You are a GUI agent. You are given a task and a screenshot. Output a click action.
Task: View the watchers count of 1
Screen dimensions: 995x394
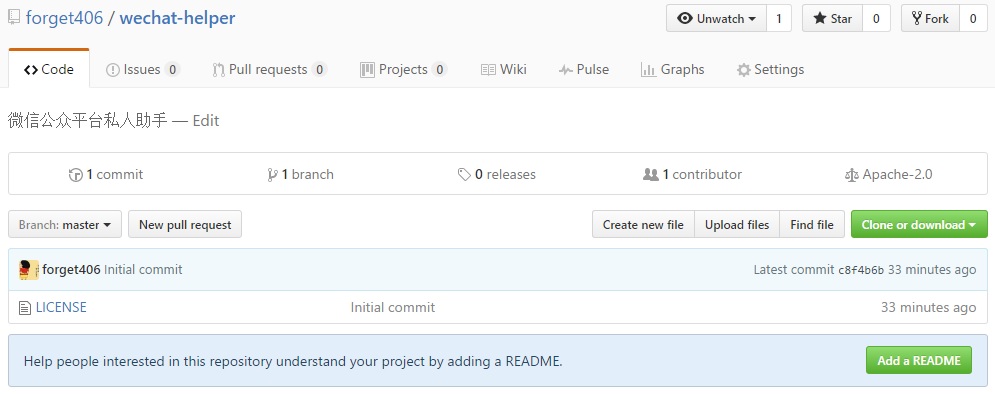coord(779,18)
